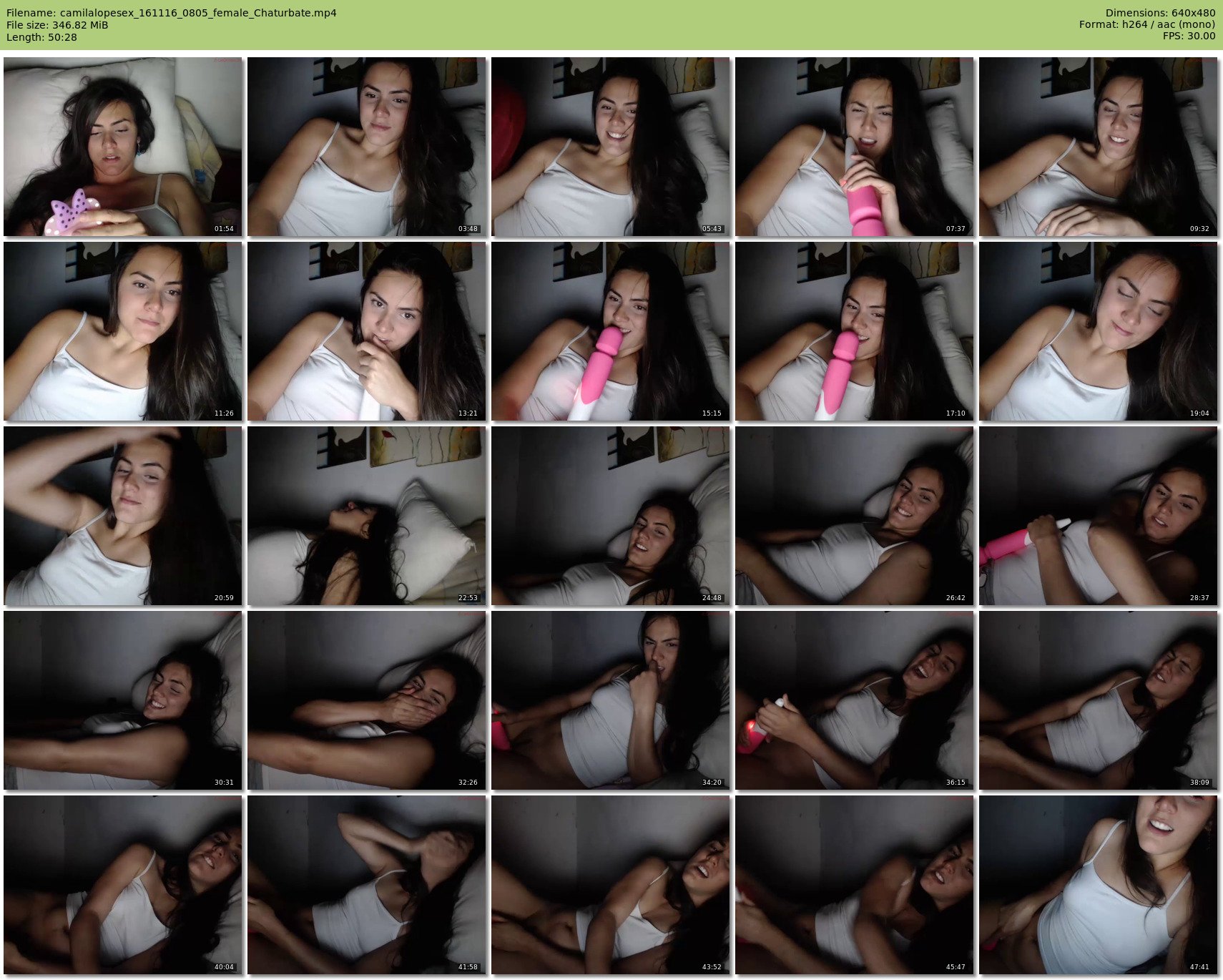Select the thumbnail timestamped 03:48
Screen dimensions: 1223x980
point(366,147)
